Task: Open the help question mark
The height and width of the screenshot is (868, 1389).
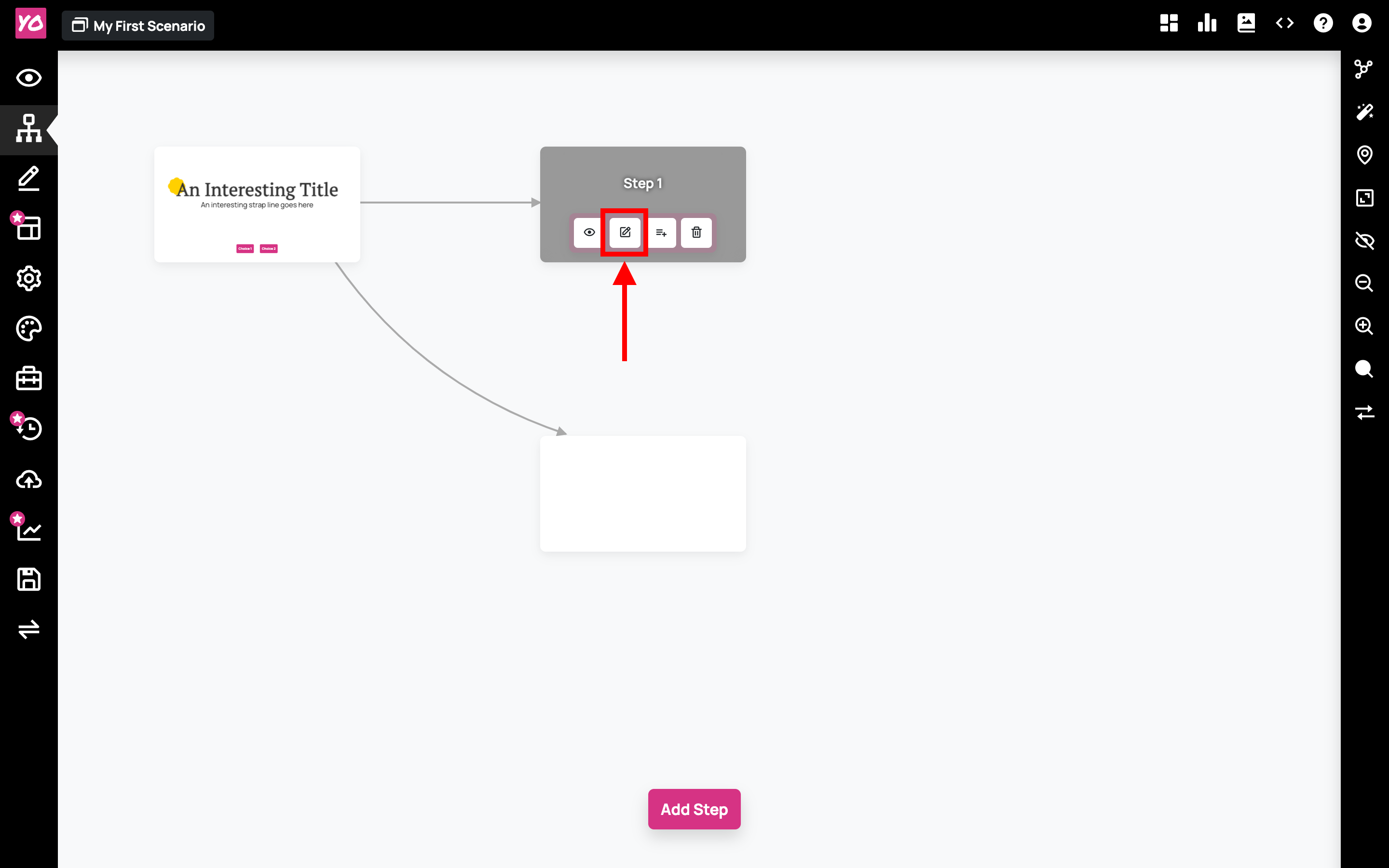Action: pos(1323,24)
